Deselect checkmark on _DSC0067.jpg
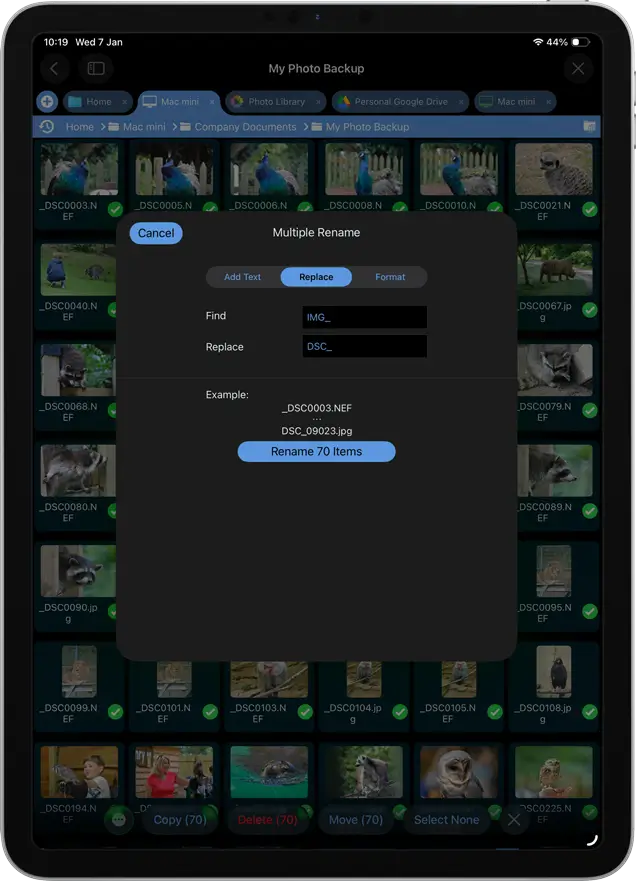This screenshot has width=636, height=881. coord(590,310)
